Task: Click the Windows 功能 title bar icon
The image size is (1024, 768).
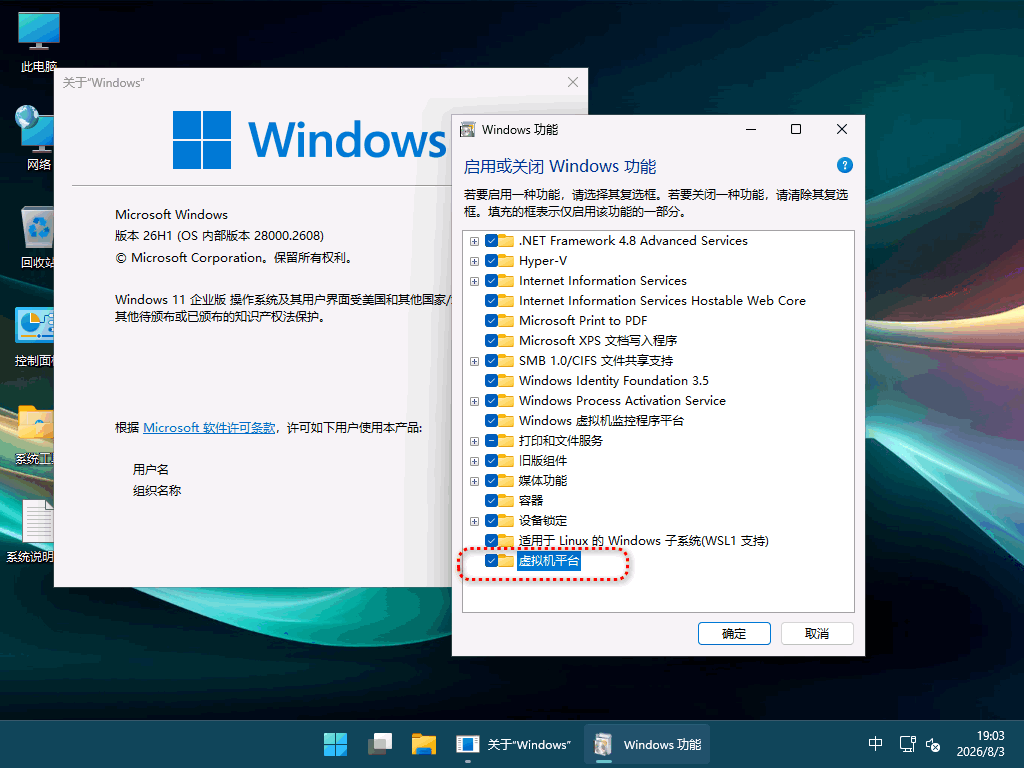Action: coord(468,129)
